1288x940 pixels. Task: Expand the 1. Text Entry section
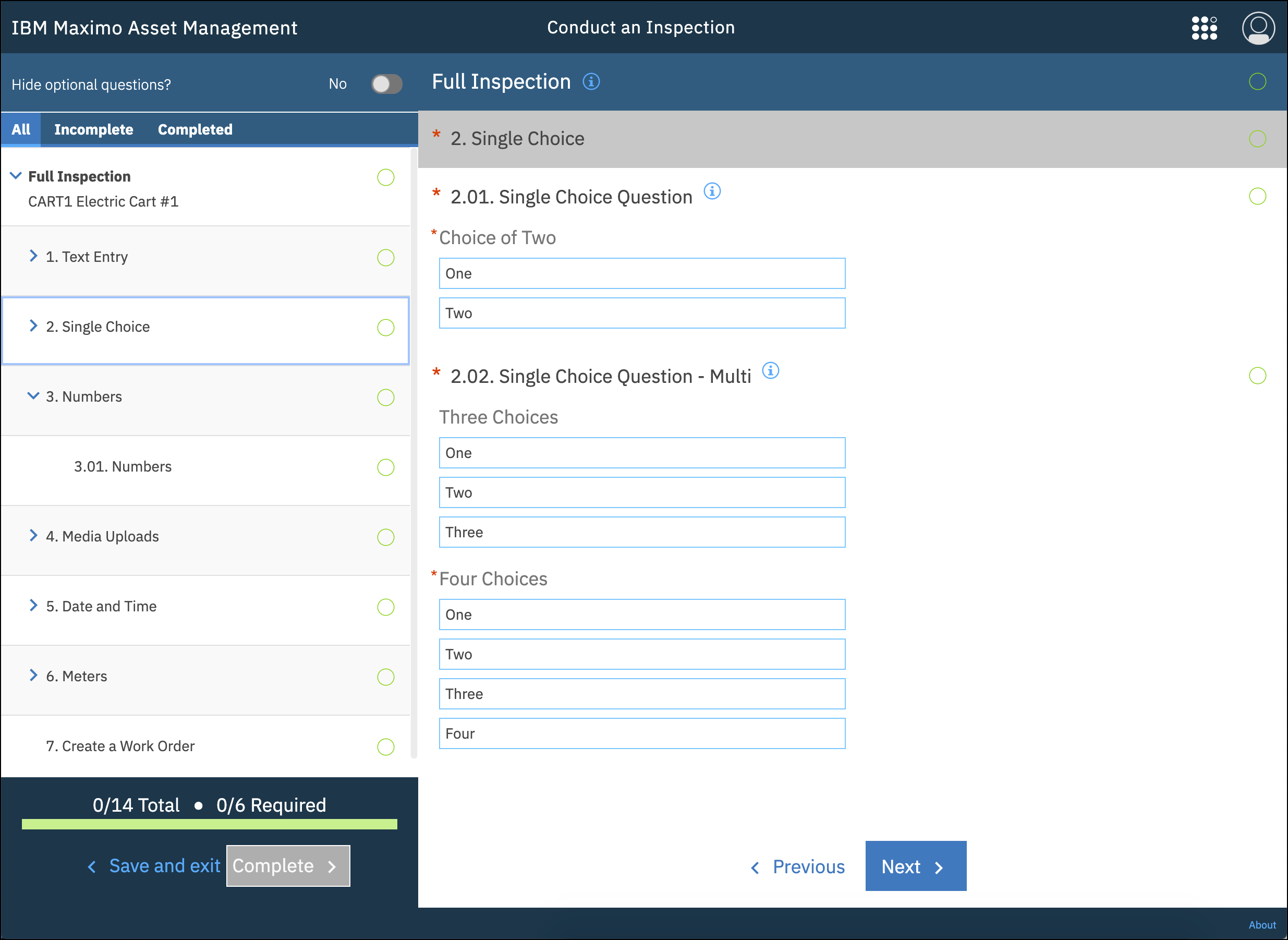pos(33,257)
